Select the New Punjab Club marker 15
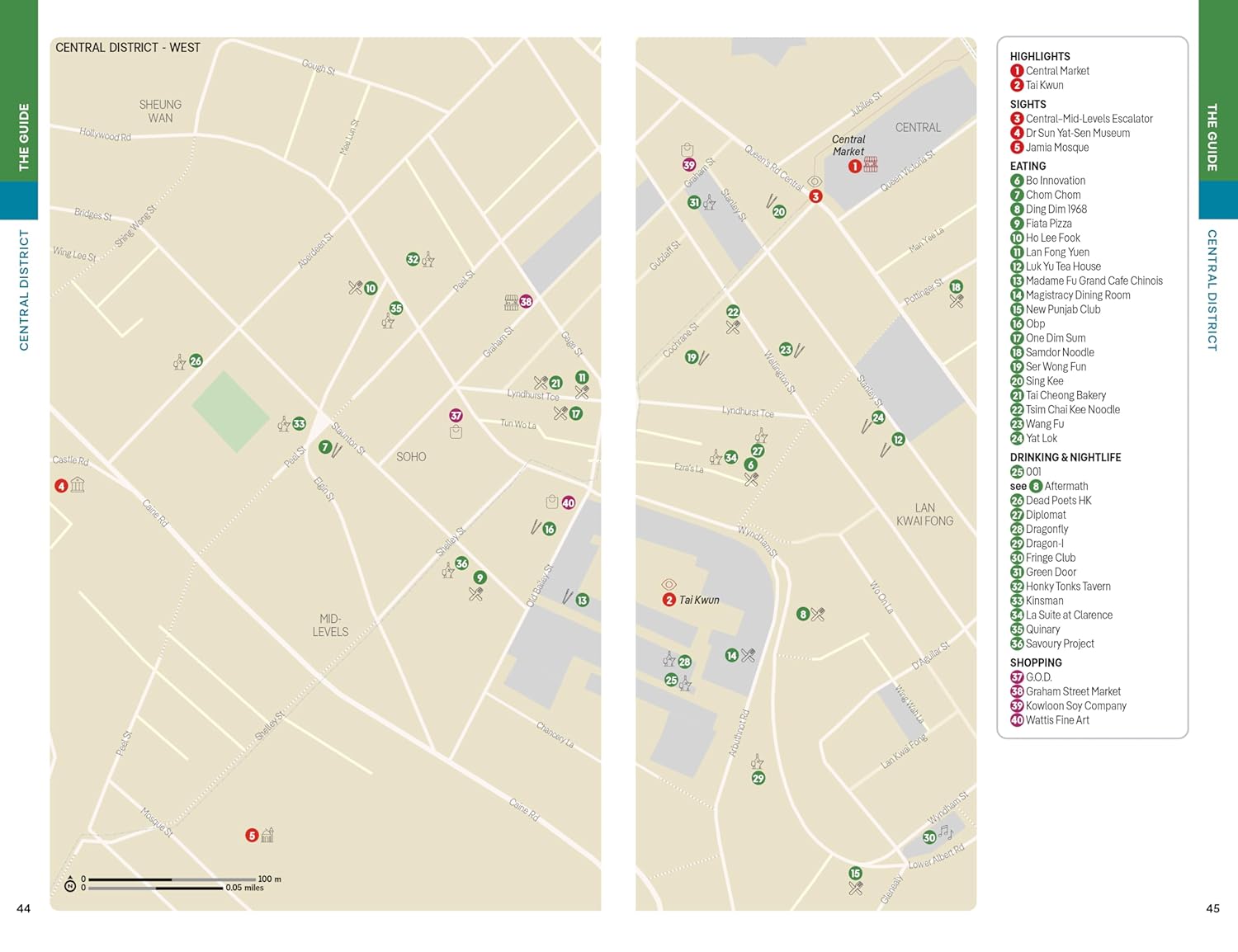The width and height of the screenshot is (1238, 952). tap(855, 874)
